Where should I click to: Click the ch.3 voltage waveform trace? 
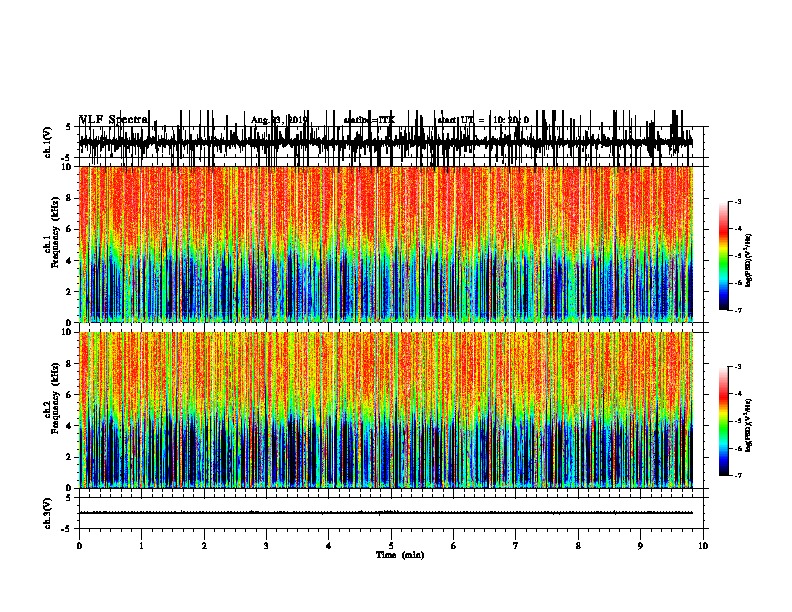click(386, 513)
